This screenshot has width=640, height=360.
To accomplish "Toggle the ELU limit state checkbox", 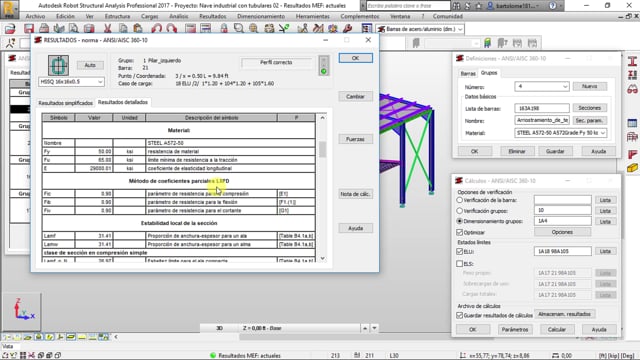I will [x=460, y=251].
